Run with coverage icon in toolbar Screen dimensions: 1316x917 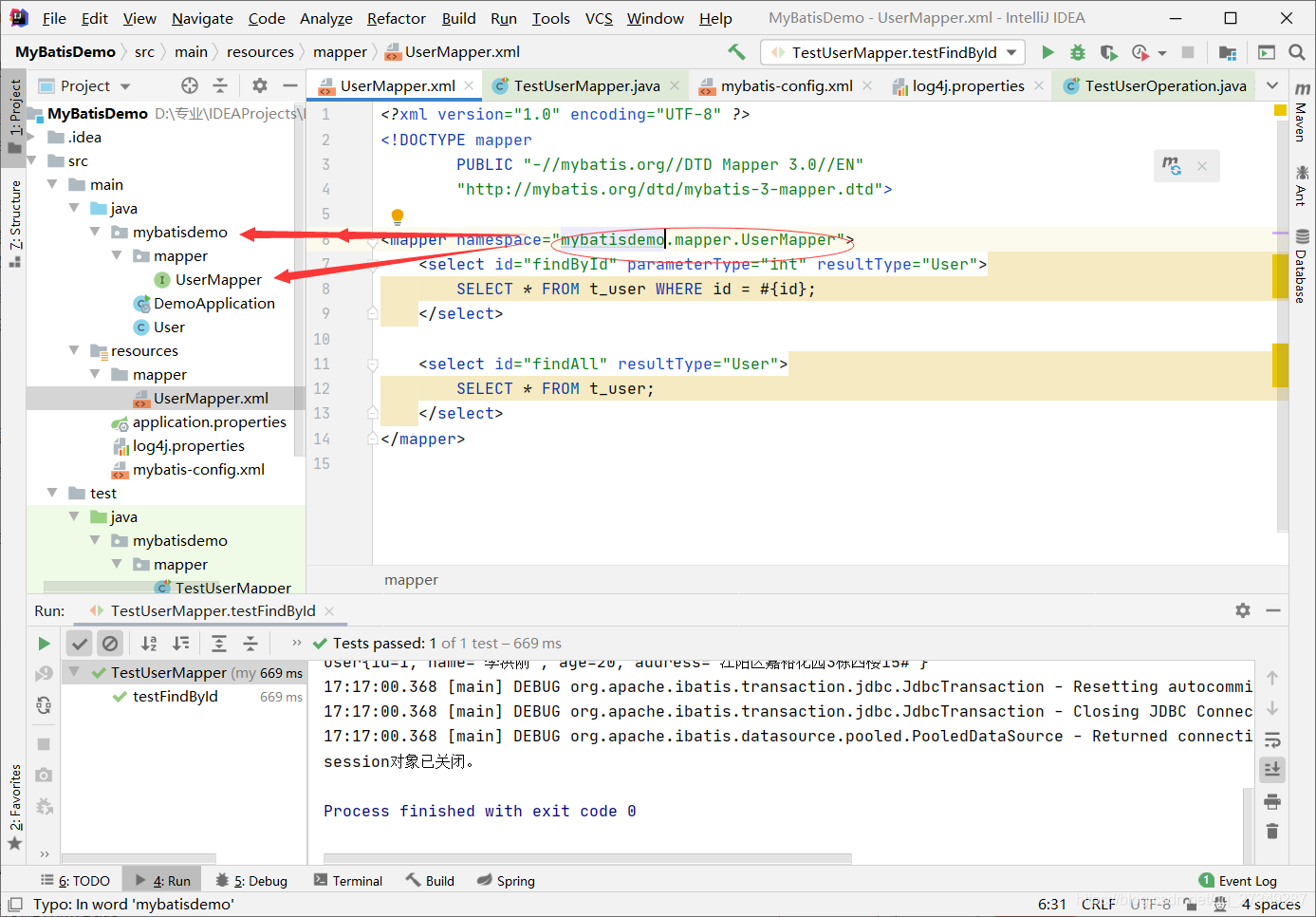pos(1108,52)
